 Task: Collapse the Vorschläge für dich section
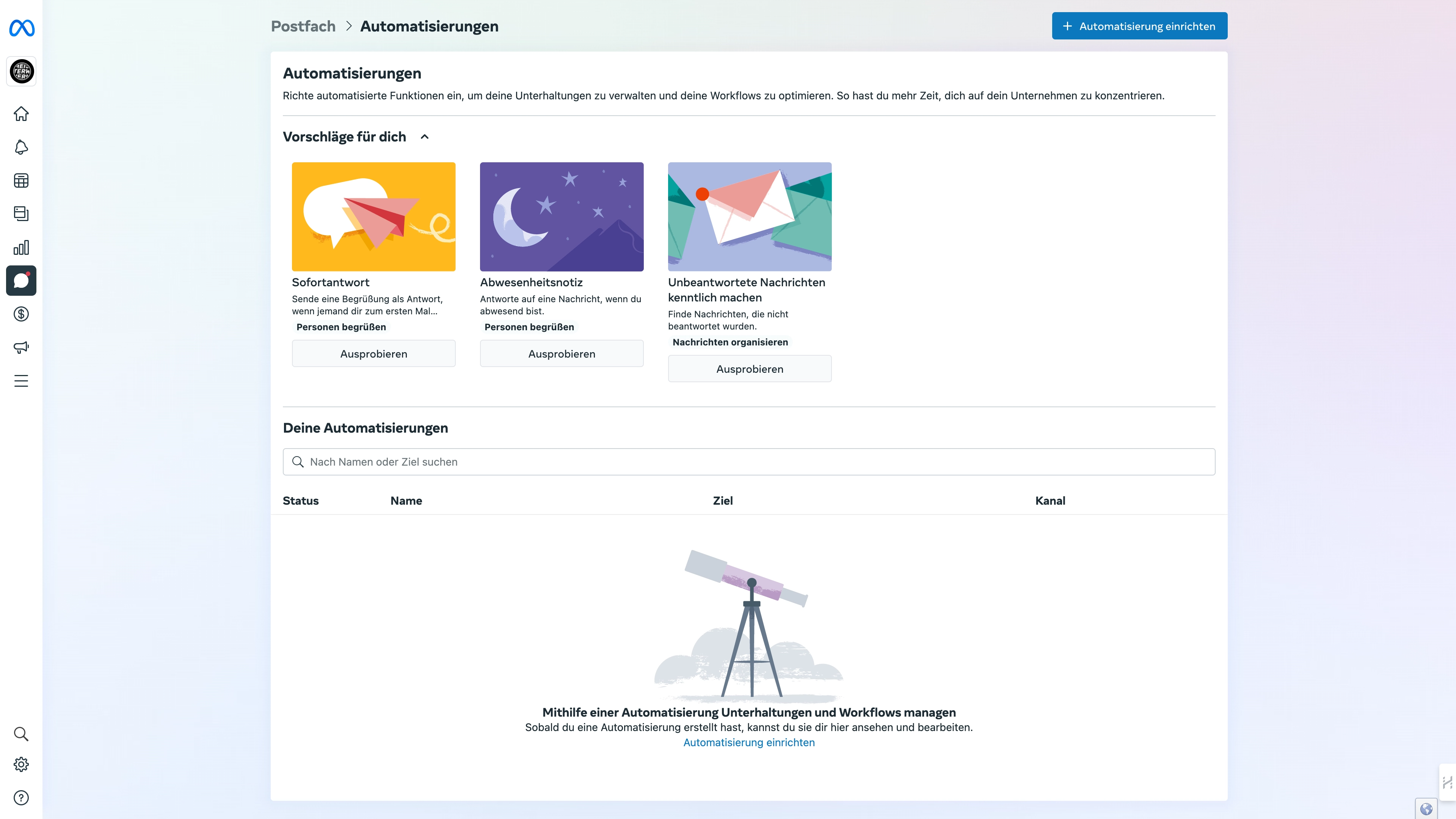[x=425, y=137]
